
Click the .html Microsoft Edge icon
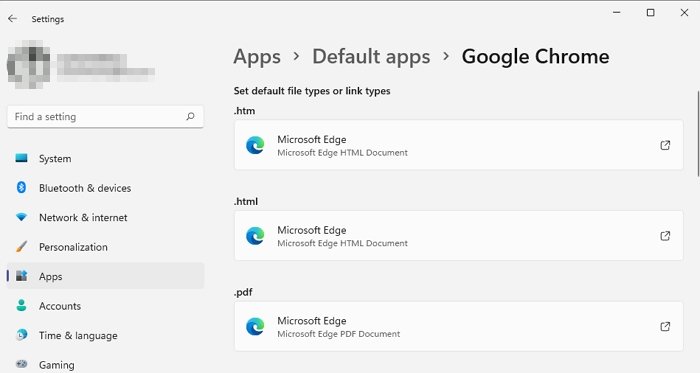coord(255,236)
